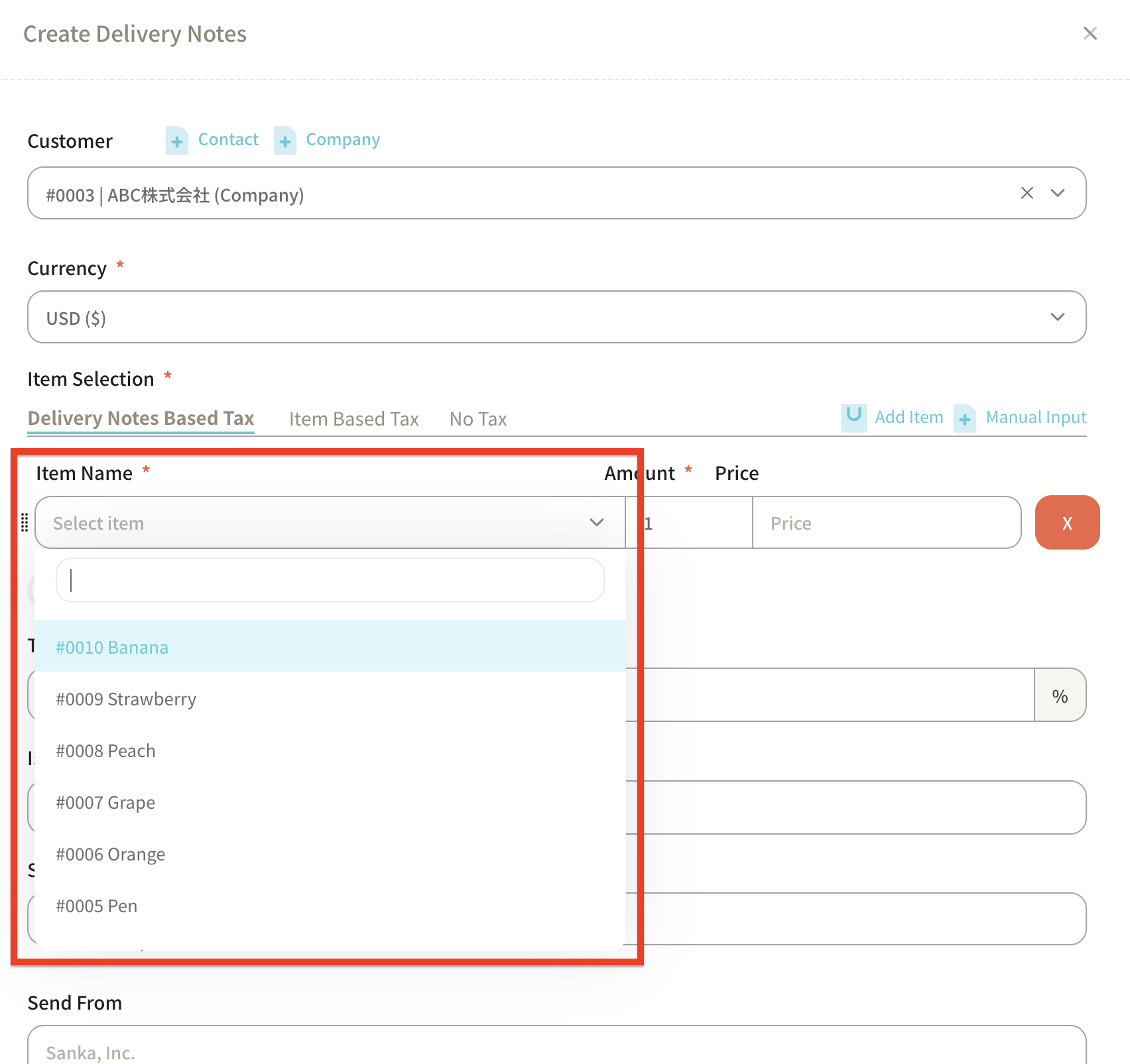Click the item search text field
This screenshot has width=1130, height=1064.
pyautogui.click(x=330, y=580)
